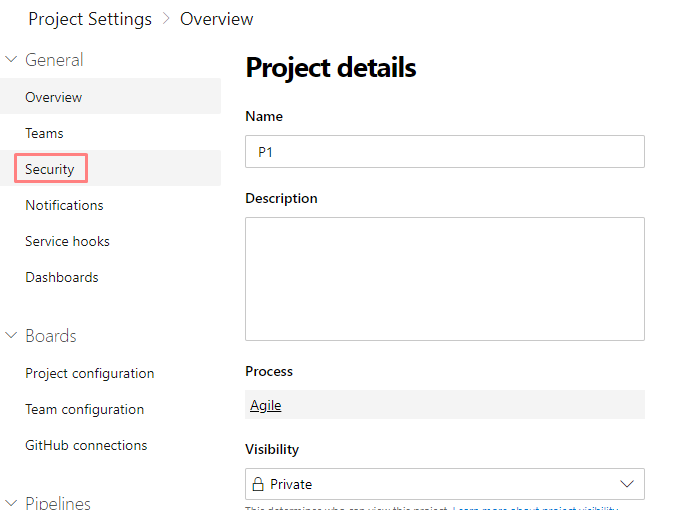
Task: Open the Teams settings page
Action: coord(44,133)
